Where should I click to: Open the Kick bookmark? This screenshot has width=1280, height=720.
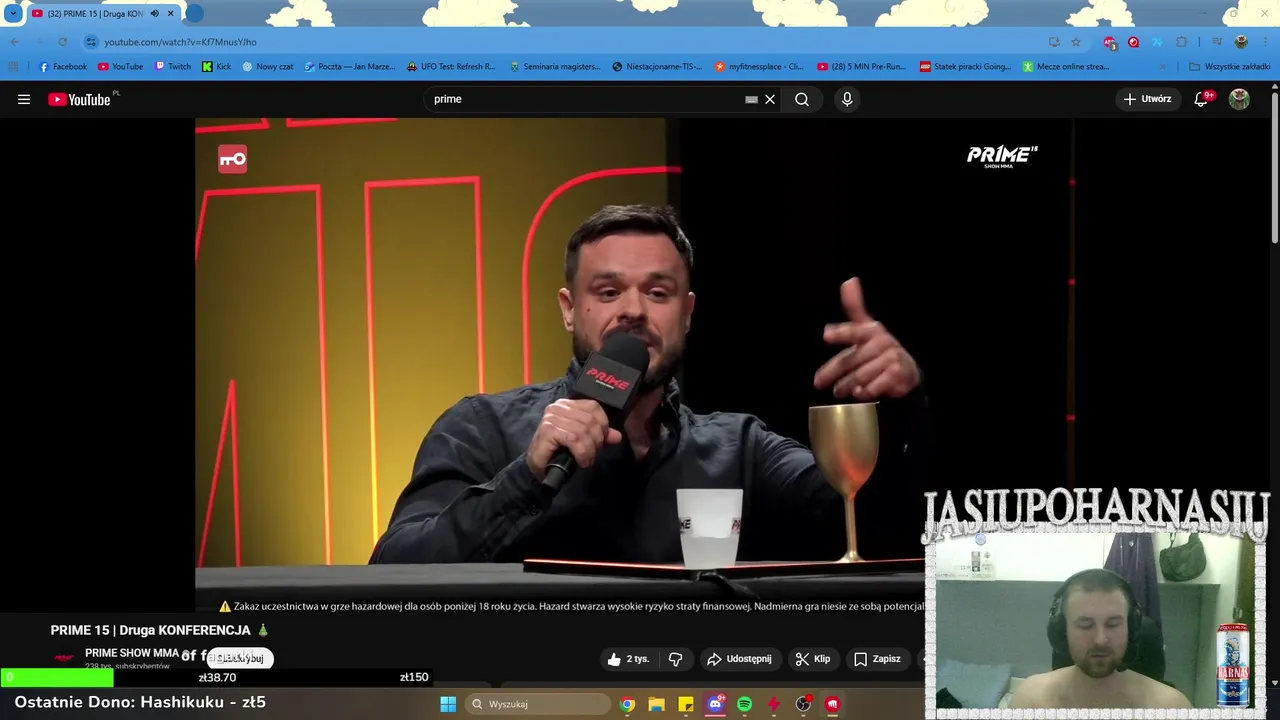click(216, 67)
